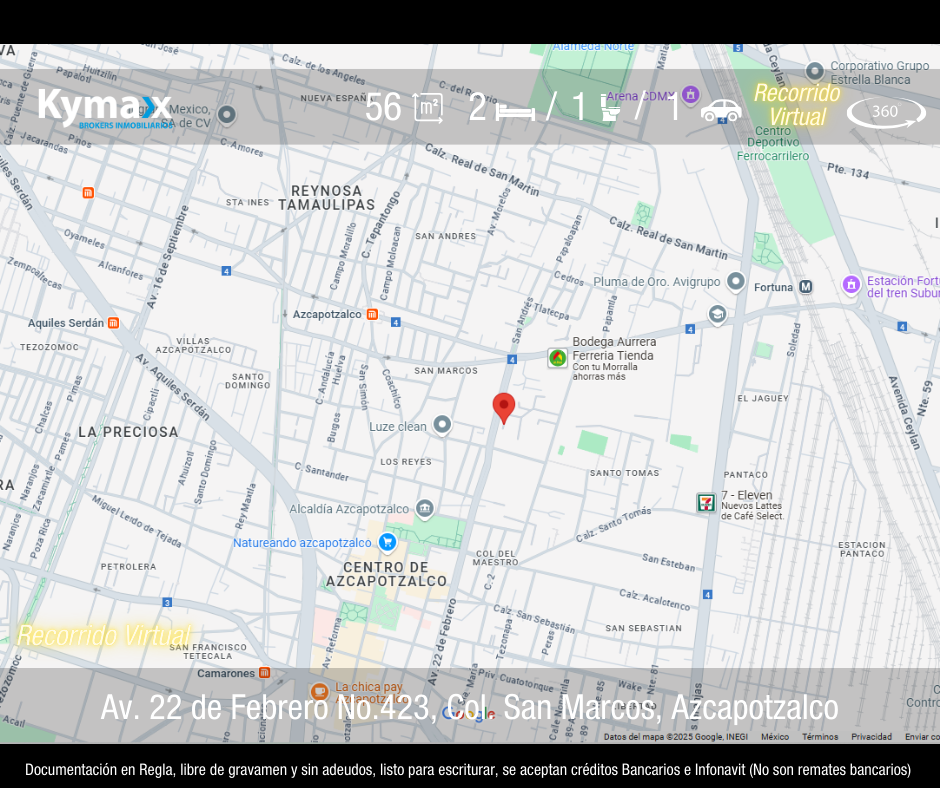Click the Av. Aquiles Serdán street label
940x788 pixels.
coord(173,387)
